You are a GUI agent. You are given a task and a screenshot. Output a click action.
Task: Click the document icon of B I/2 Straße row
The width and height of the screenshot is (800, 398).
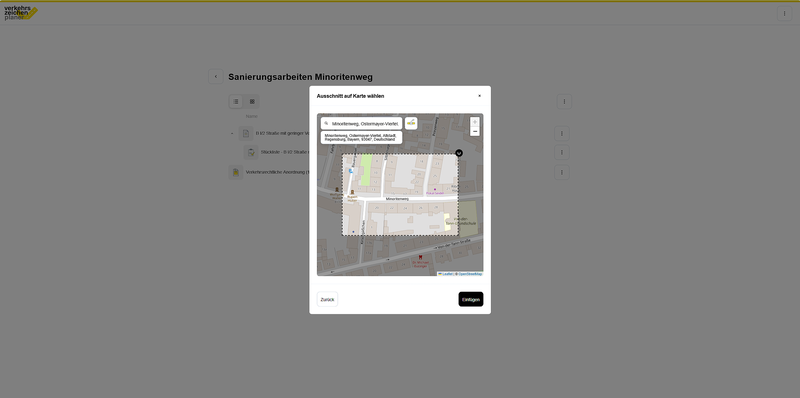coord(246,134)
